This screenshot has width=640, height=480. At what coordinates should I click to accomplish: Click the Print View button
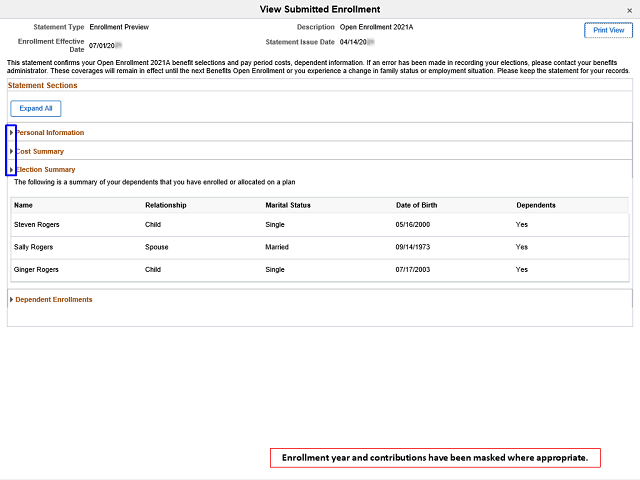[x=608, y=30]
